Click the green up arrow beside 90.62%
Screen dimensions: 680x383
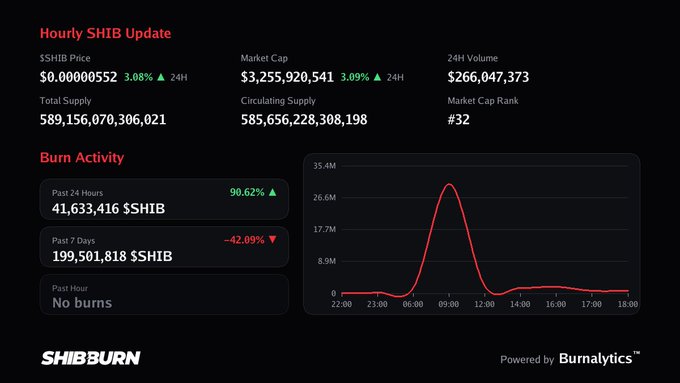(x=272, y=192)
